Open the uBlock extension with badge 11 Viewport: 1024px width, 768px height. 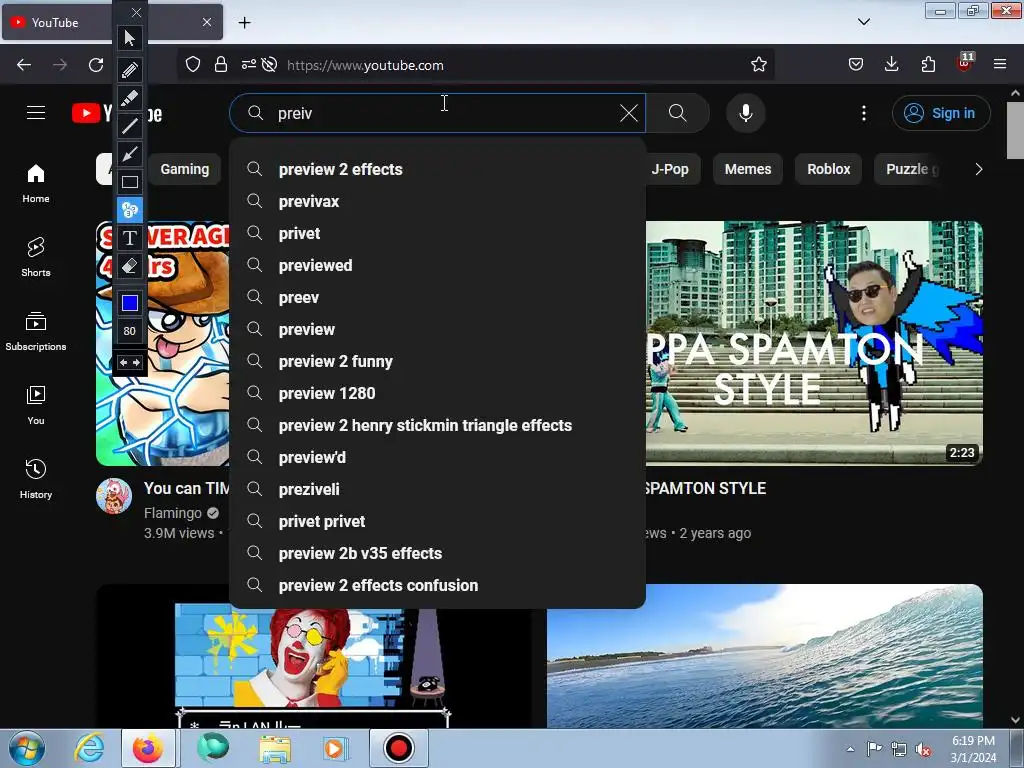click(965, 63)
